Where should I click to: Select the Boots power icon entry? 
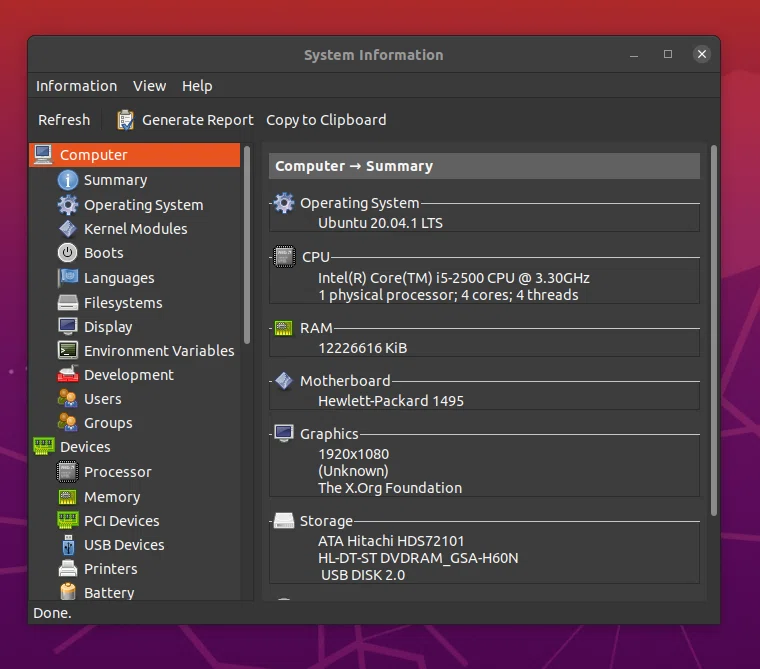coord(67,253)
